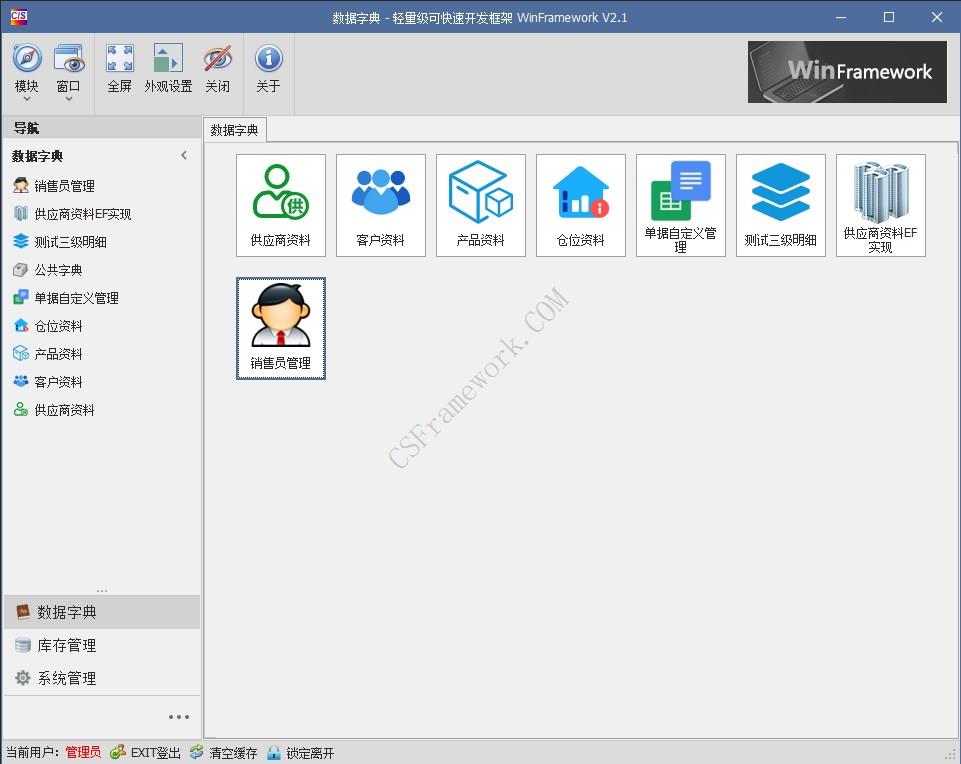The width and height of the screenshot is (961, 764).
Task: Expand the 模块 module dropdown
Action: click(x=27, y=74)
